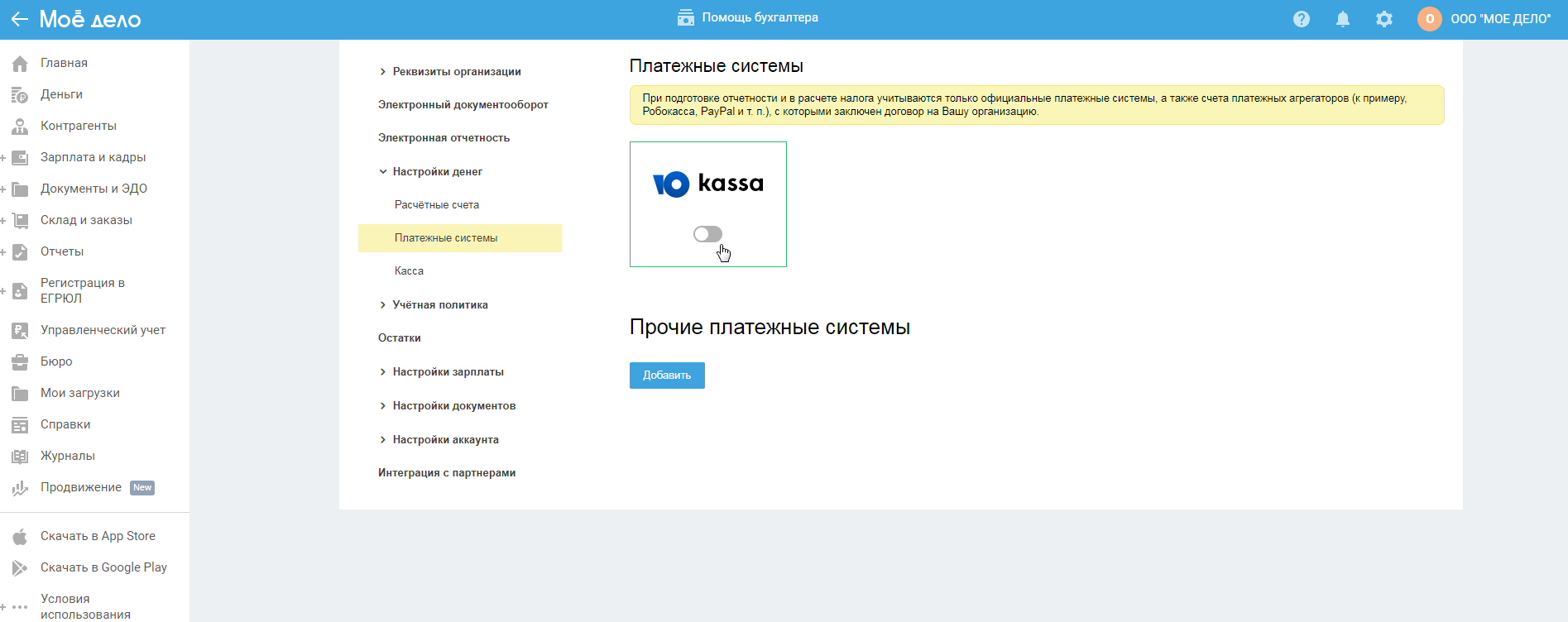
Task: Open the settings gear icon in header
Action: click(x=1384, y=19)
